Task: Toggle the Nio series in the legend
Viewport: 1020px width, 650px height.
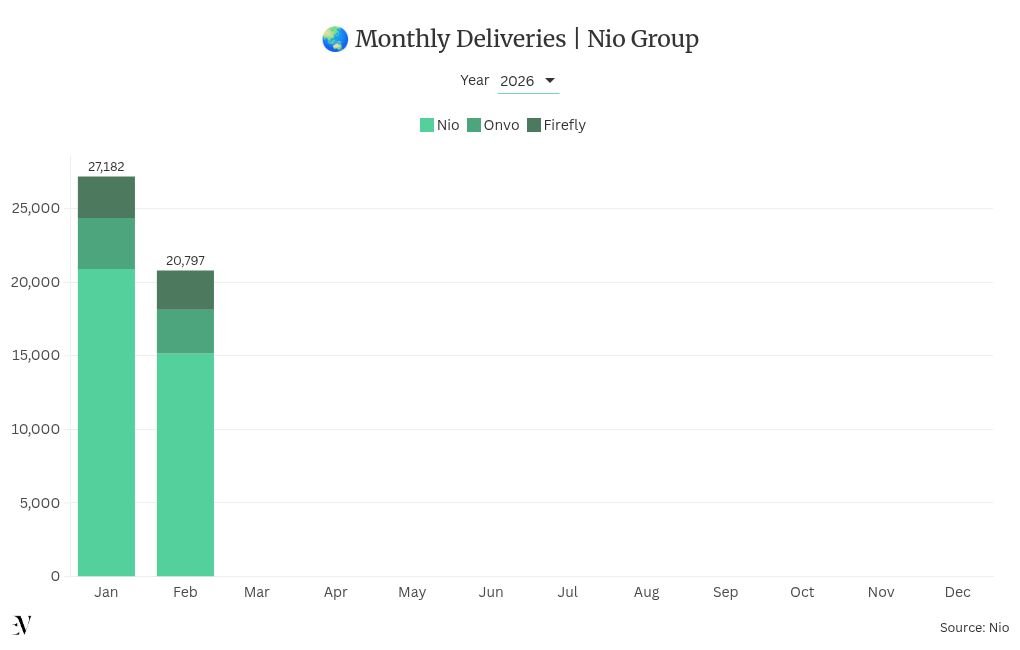Action: tap(447, 125)
